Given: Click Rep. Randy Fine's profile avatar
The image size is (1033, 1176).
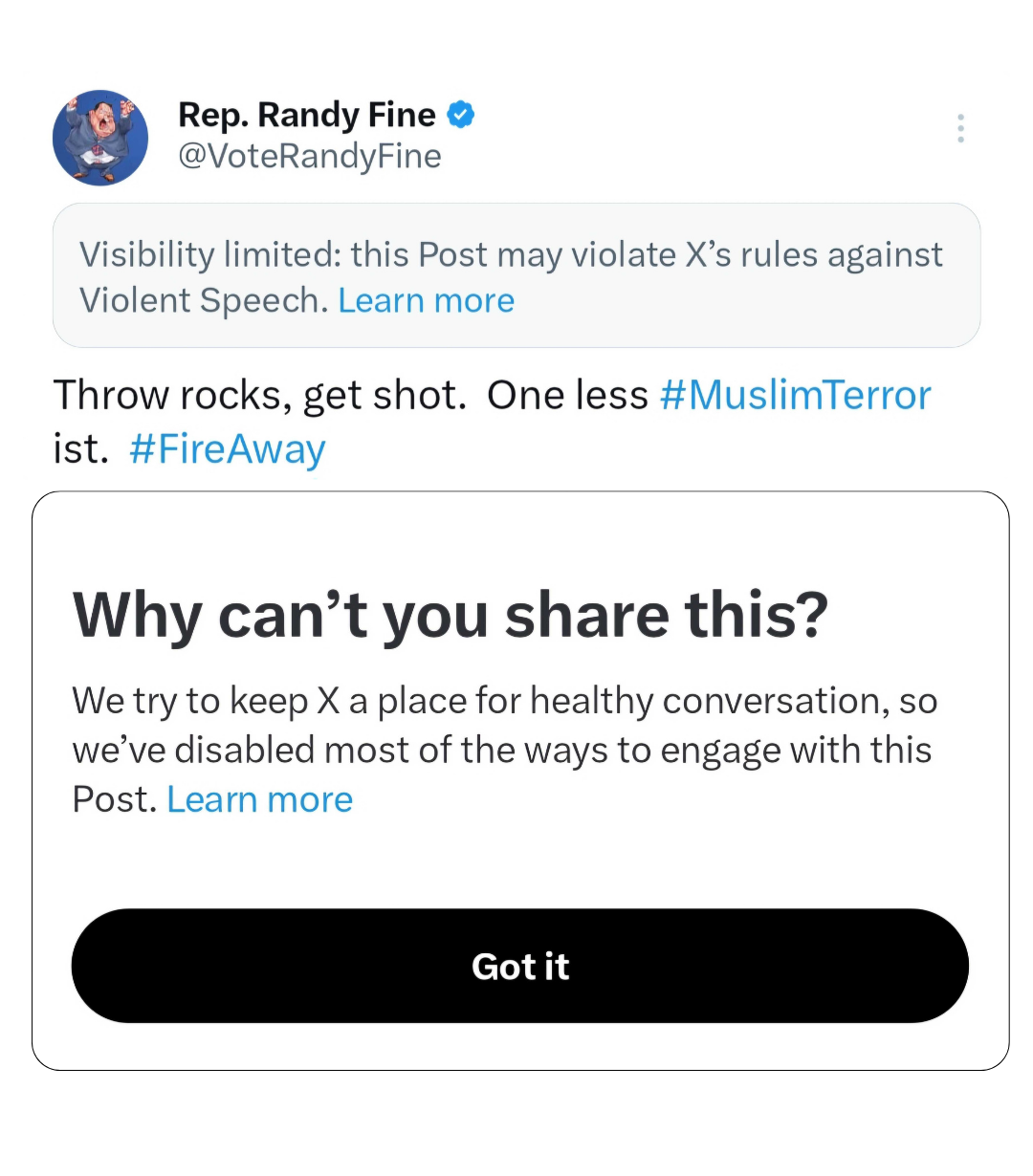Looking at the screenshot, I should tap(99, 138).
